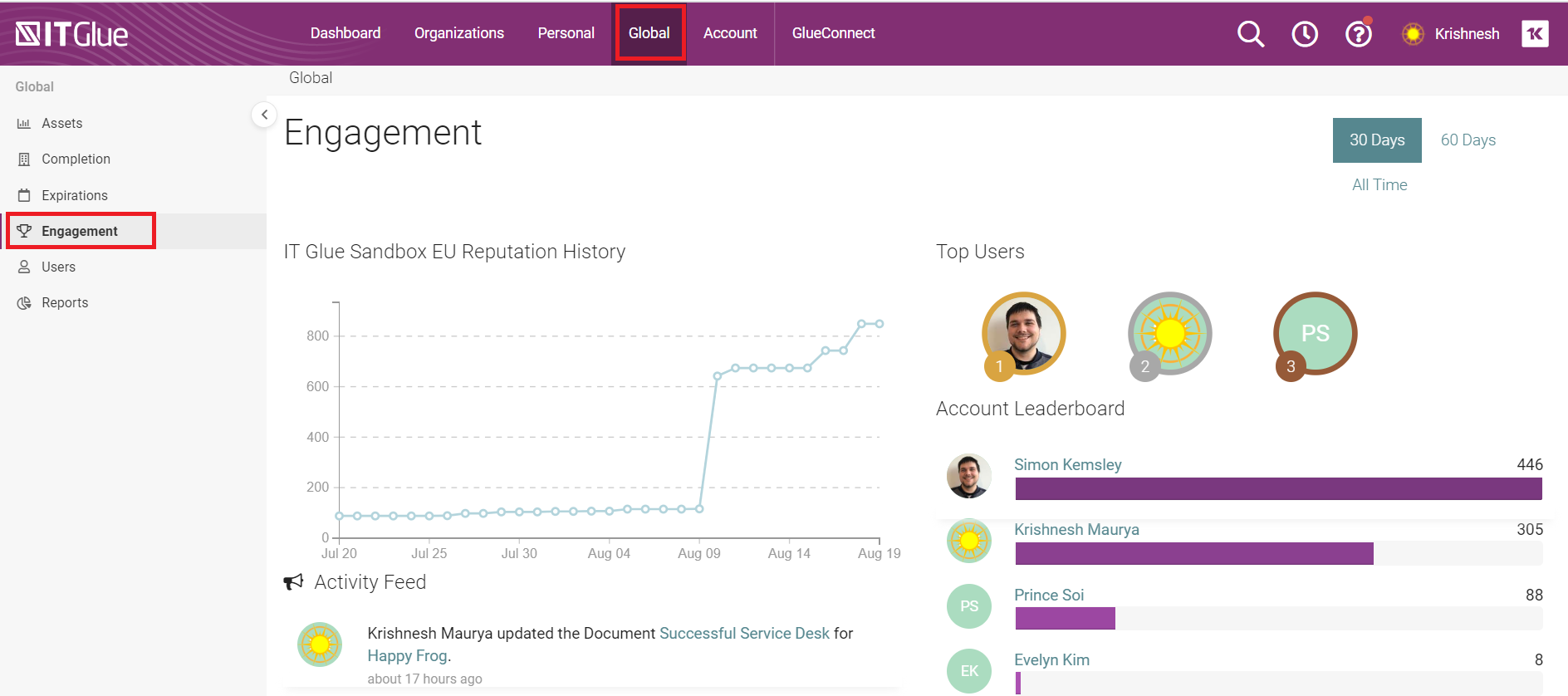The height and width of the screenshot is (696, 1568).
Task: Open the search magnifier icon
Action: 1250,34
